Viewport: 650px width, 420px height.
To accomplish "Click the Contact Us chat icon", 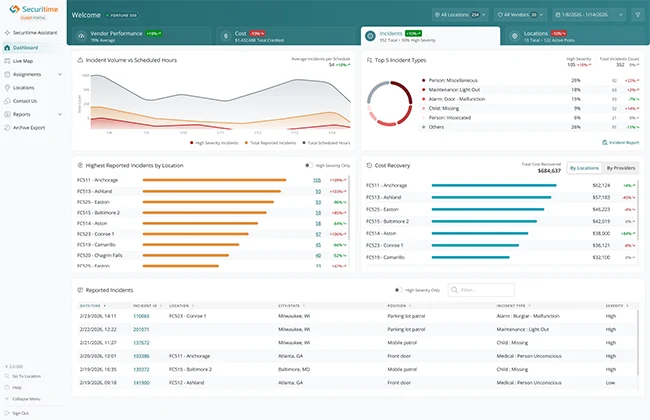I will [7, 101].
